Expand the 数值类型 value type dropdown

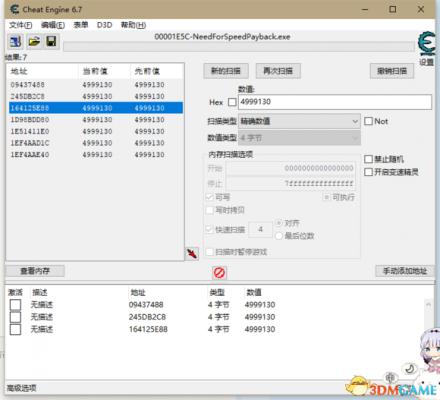point(299,137)
